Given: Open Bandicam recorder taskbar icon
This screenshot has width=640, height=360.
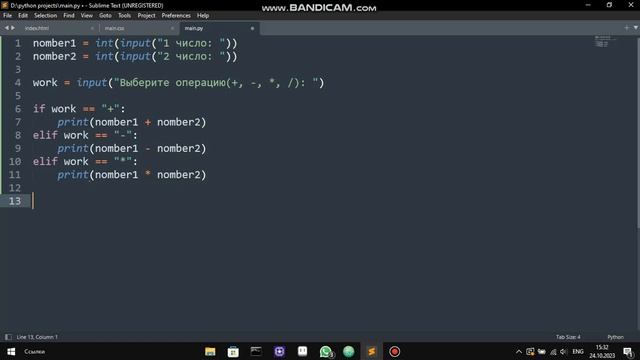Looking at the screenshot, I should point(394,351).
